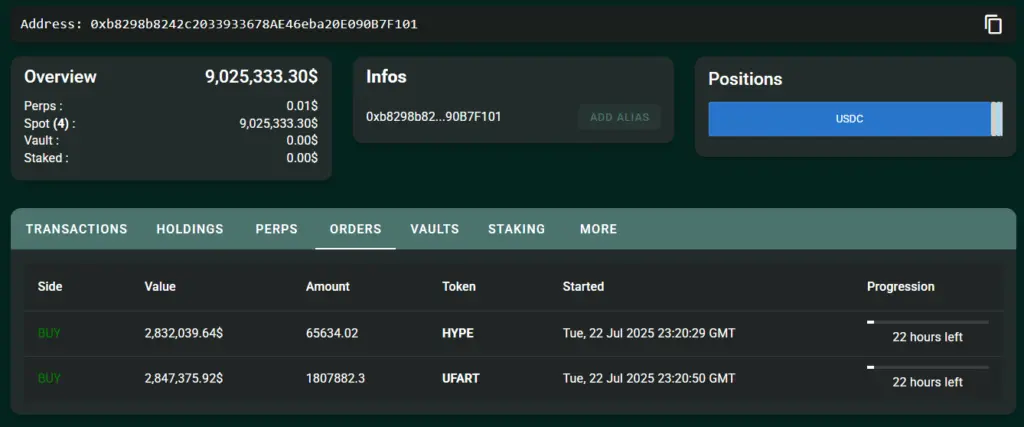The height and width of the screenshot is (427, 1024).
Task: Go to the VAULTS tab
Action: [435, 229]
